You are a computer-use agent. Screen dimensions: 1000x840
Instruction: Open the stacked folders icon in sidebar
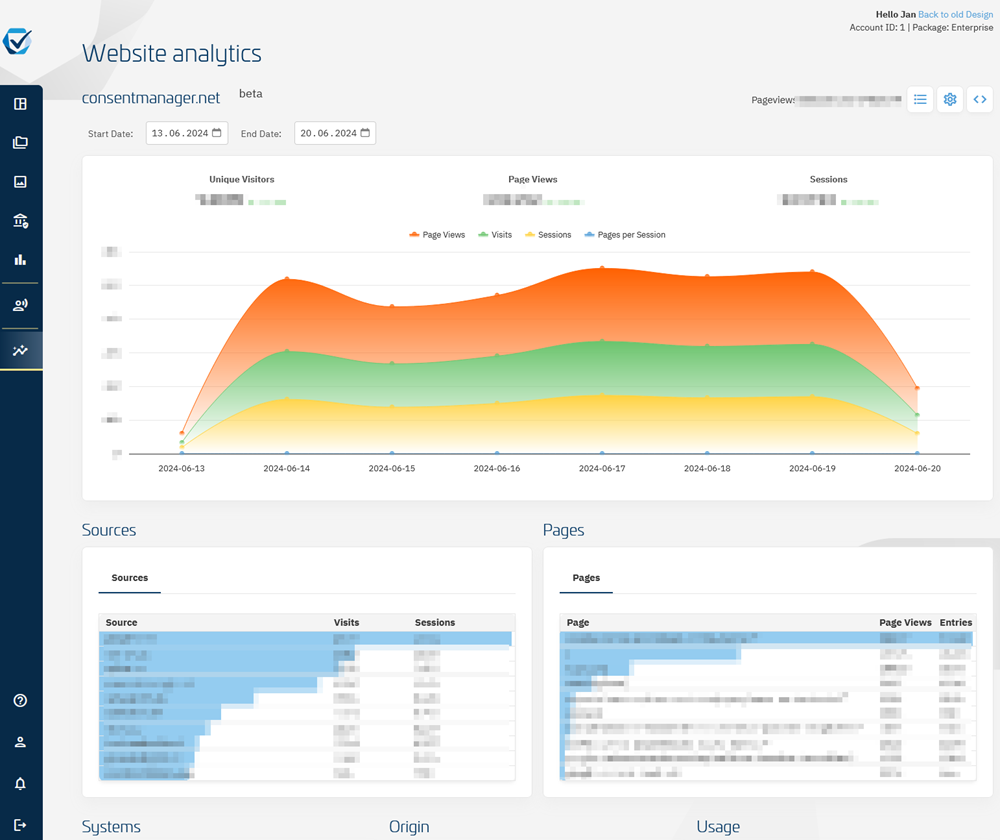20,143
